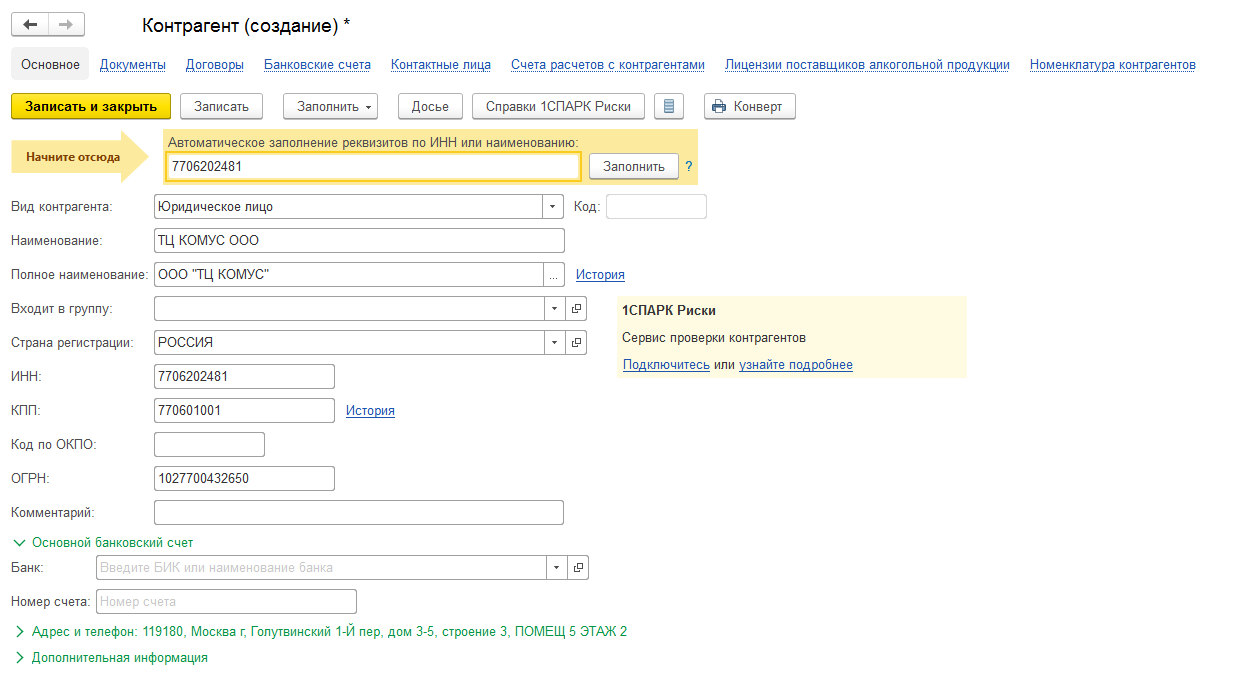Viewport: 1253px width, 690px height.
Task: Go back using the left arrow button
Action: coord(29,25)
